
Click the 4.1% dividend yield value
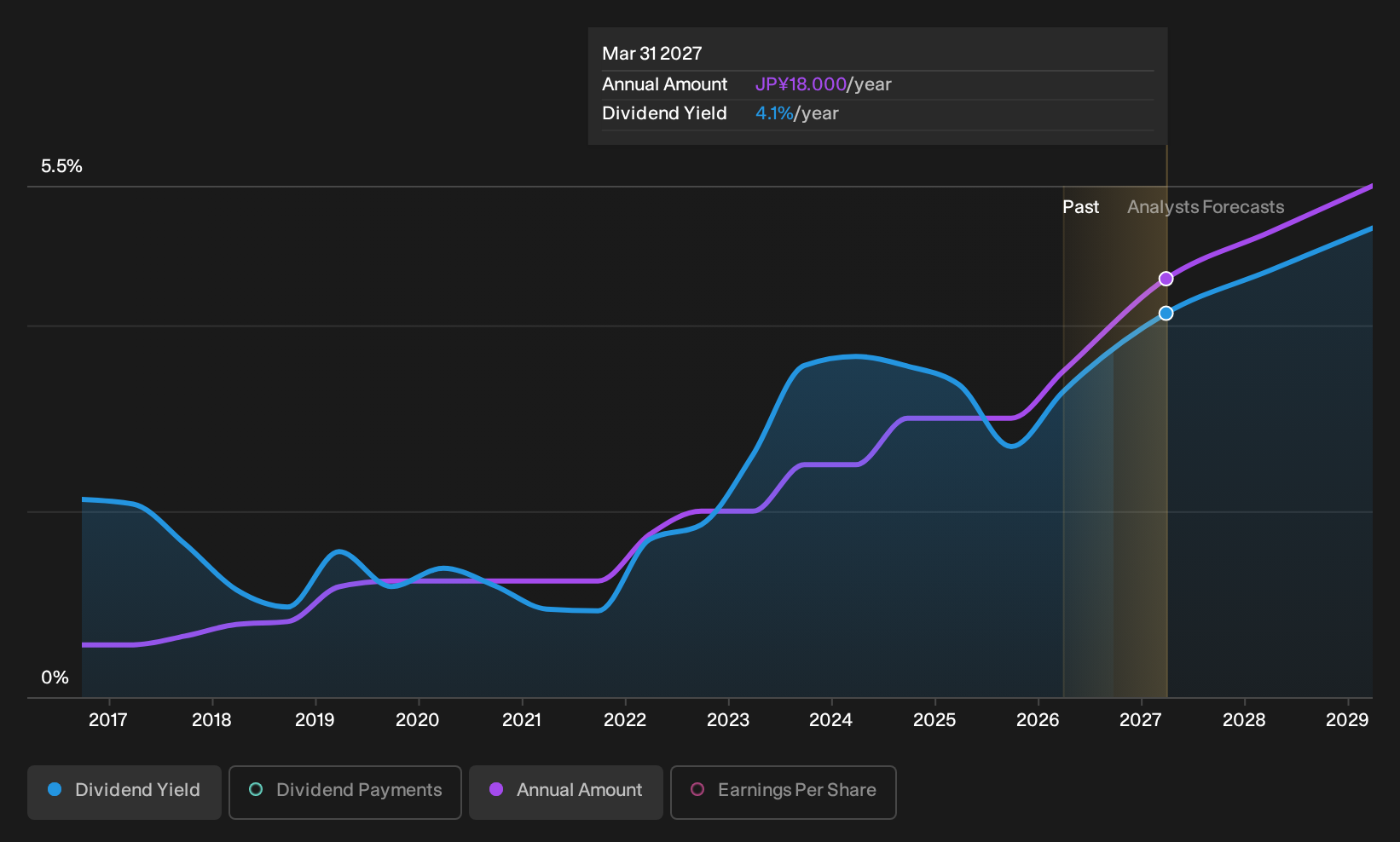[x=774, y=113]
